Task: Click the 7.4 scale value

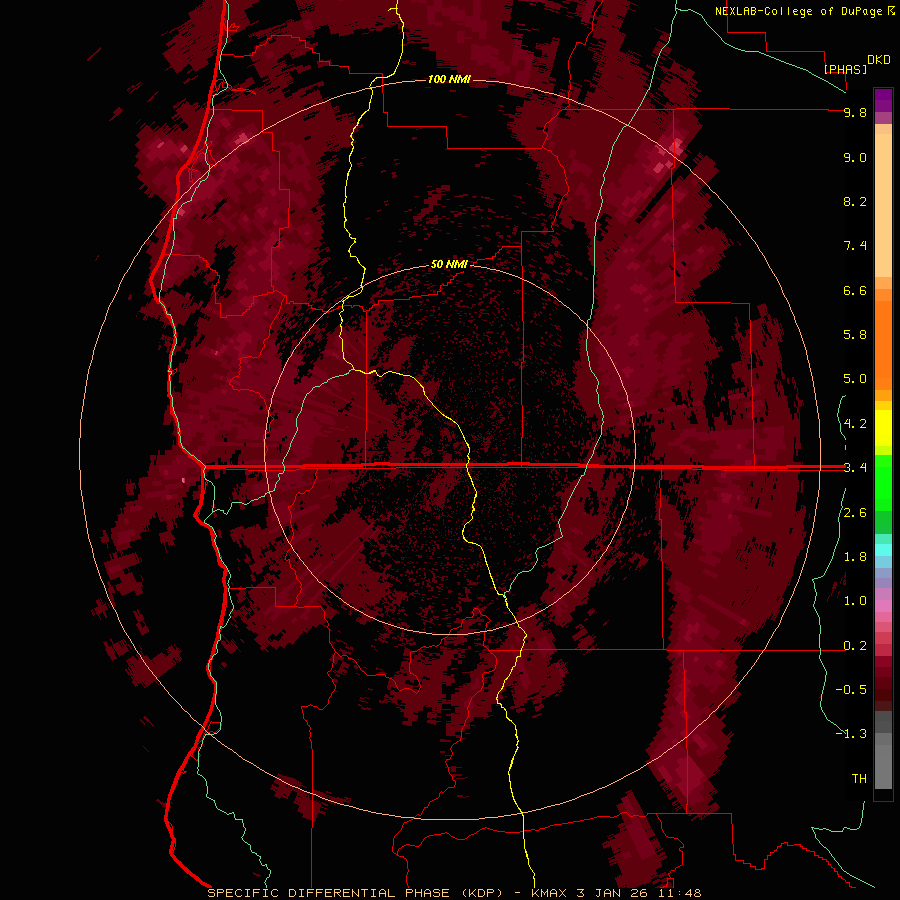Action: pyautogui.click(x=855, y=246)
